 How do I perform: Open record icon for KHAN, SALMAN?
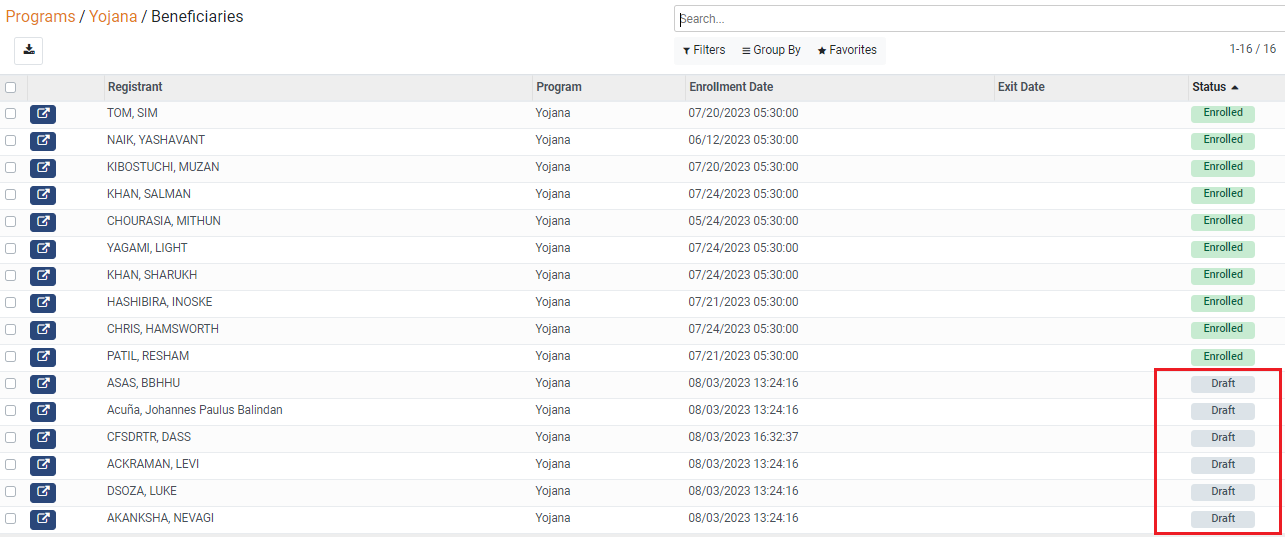tap(43, 195)
